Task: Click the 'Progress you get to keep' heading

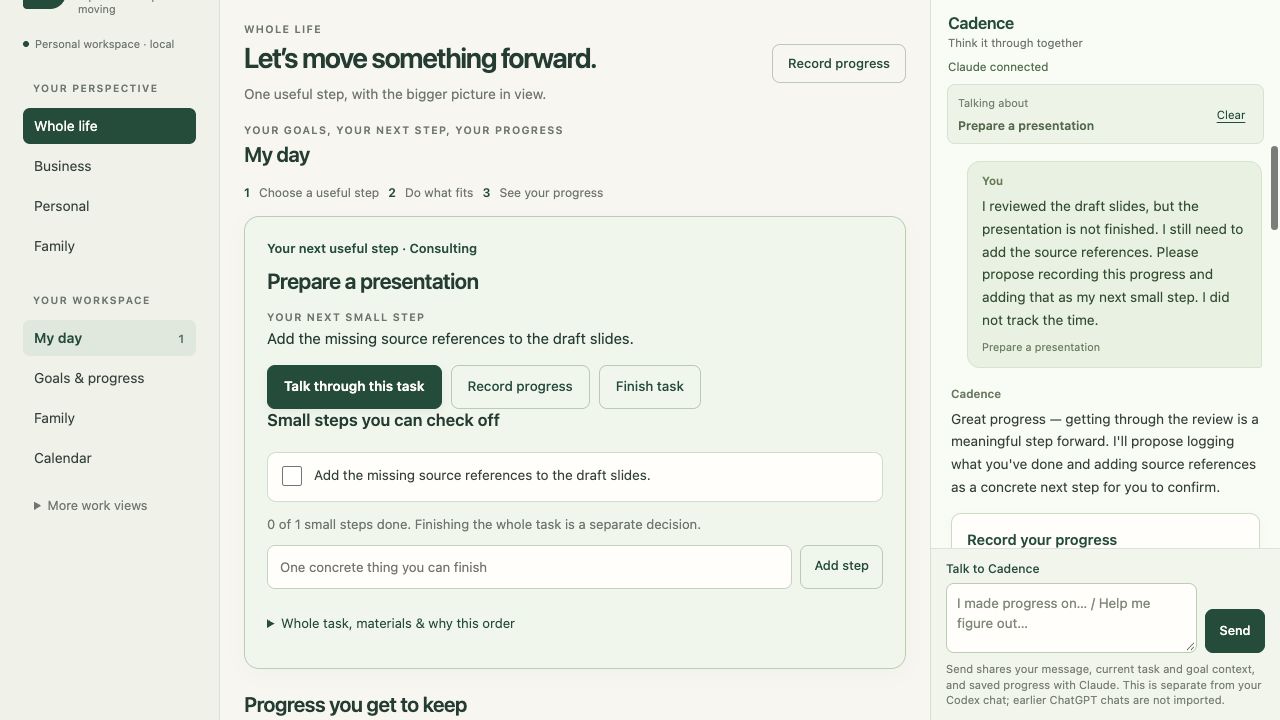Action: pos(355,705)
